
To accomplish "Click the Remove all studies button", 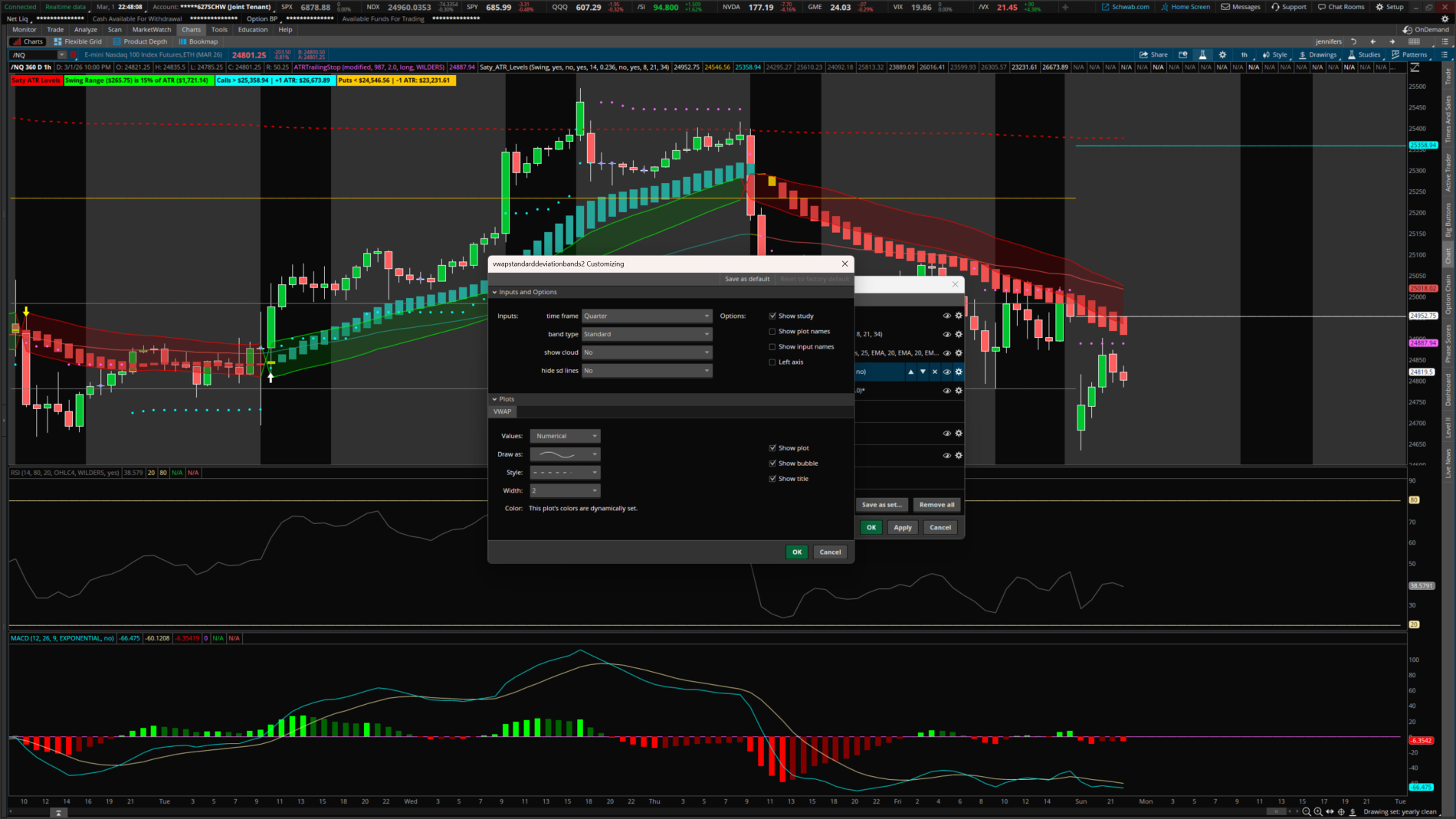I will click(x=936, y=505).
